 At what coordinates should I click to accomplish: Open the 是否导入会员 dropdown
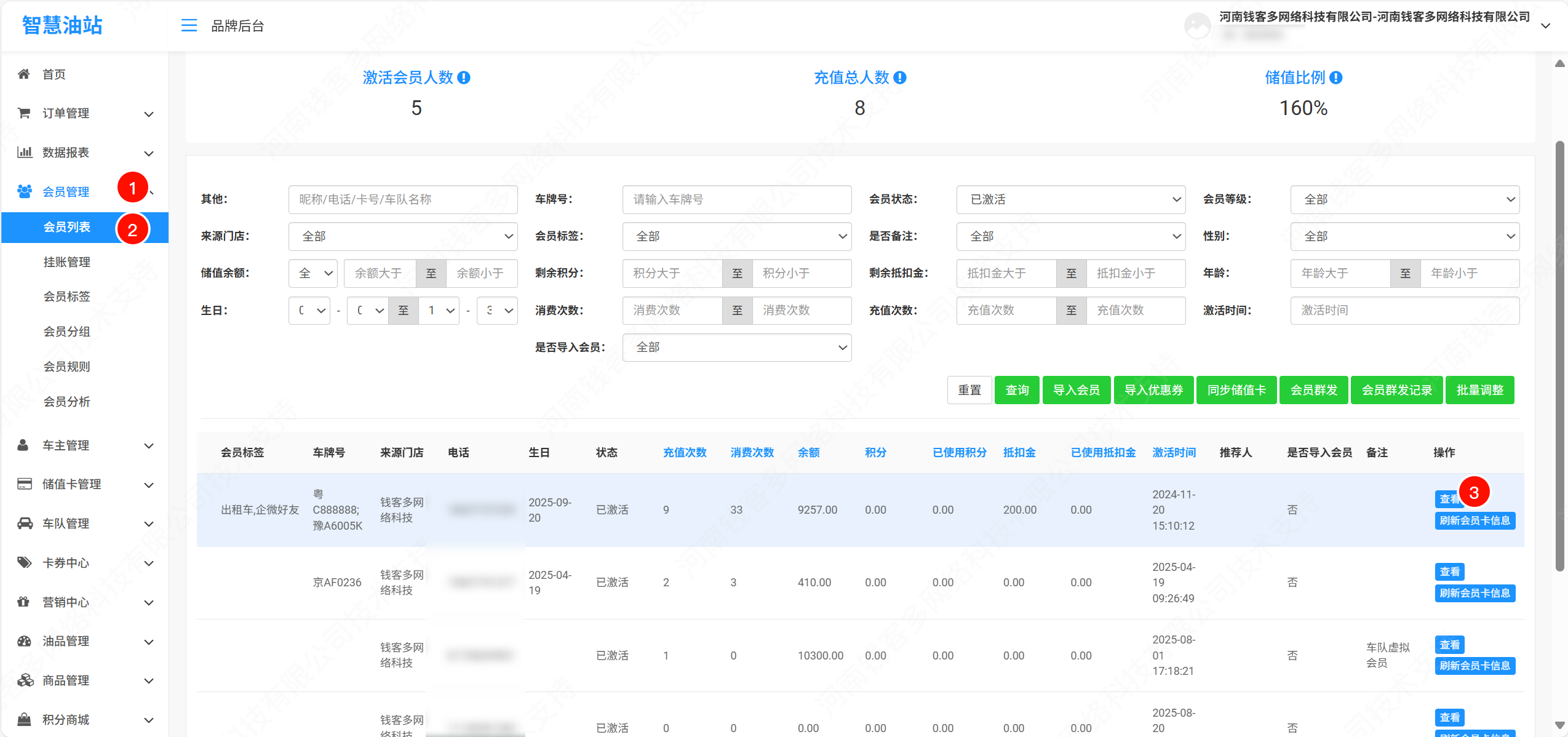coord(736,348)
